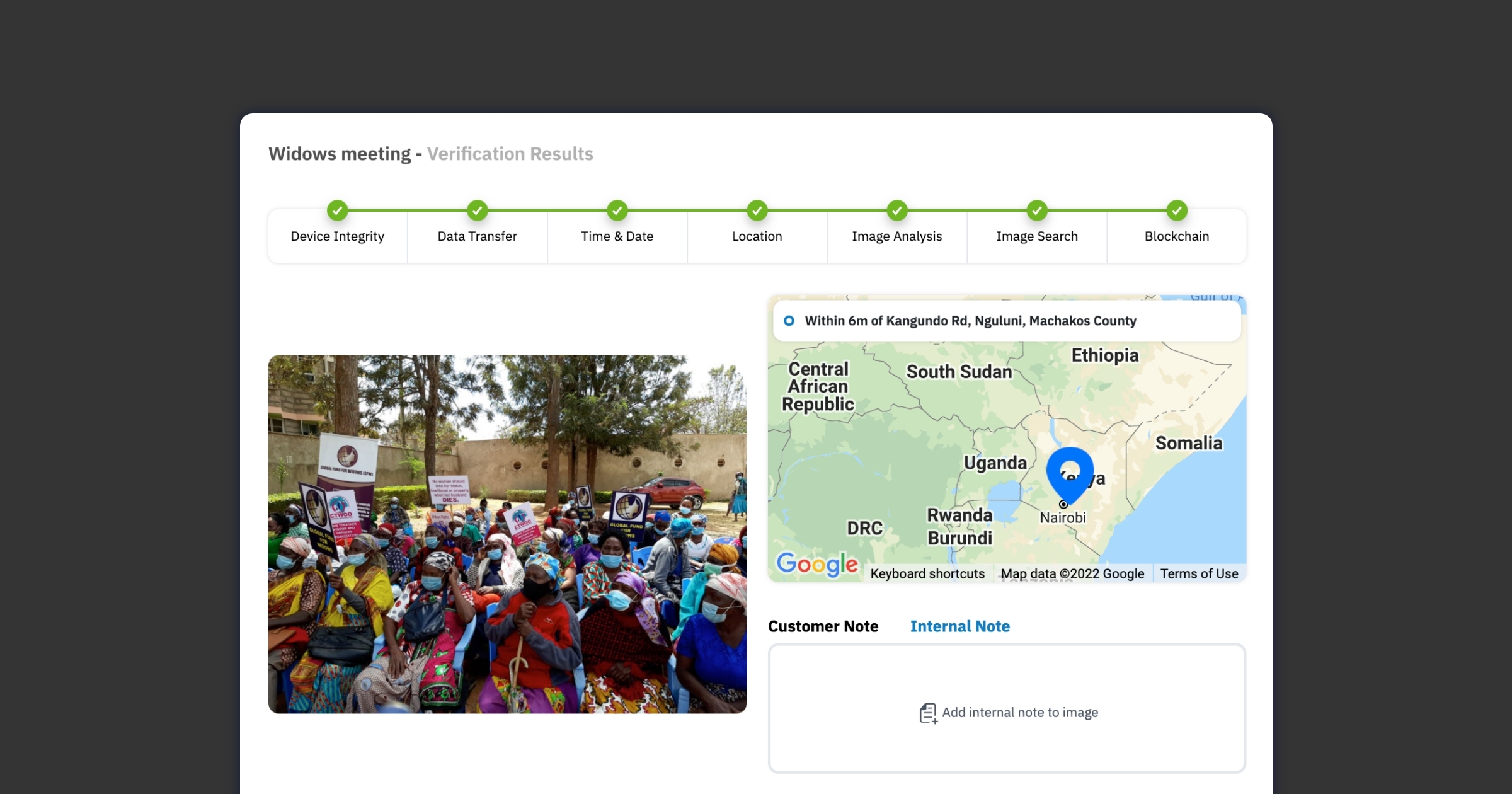Click the Data Transfer green checkmark icon
The width and height of the screenshot is (1512, 794).
tap(477, 210)
